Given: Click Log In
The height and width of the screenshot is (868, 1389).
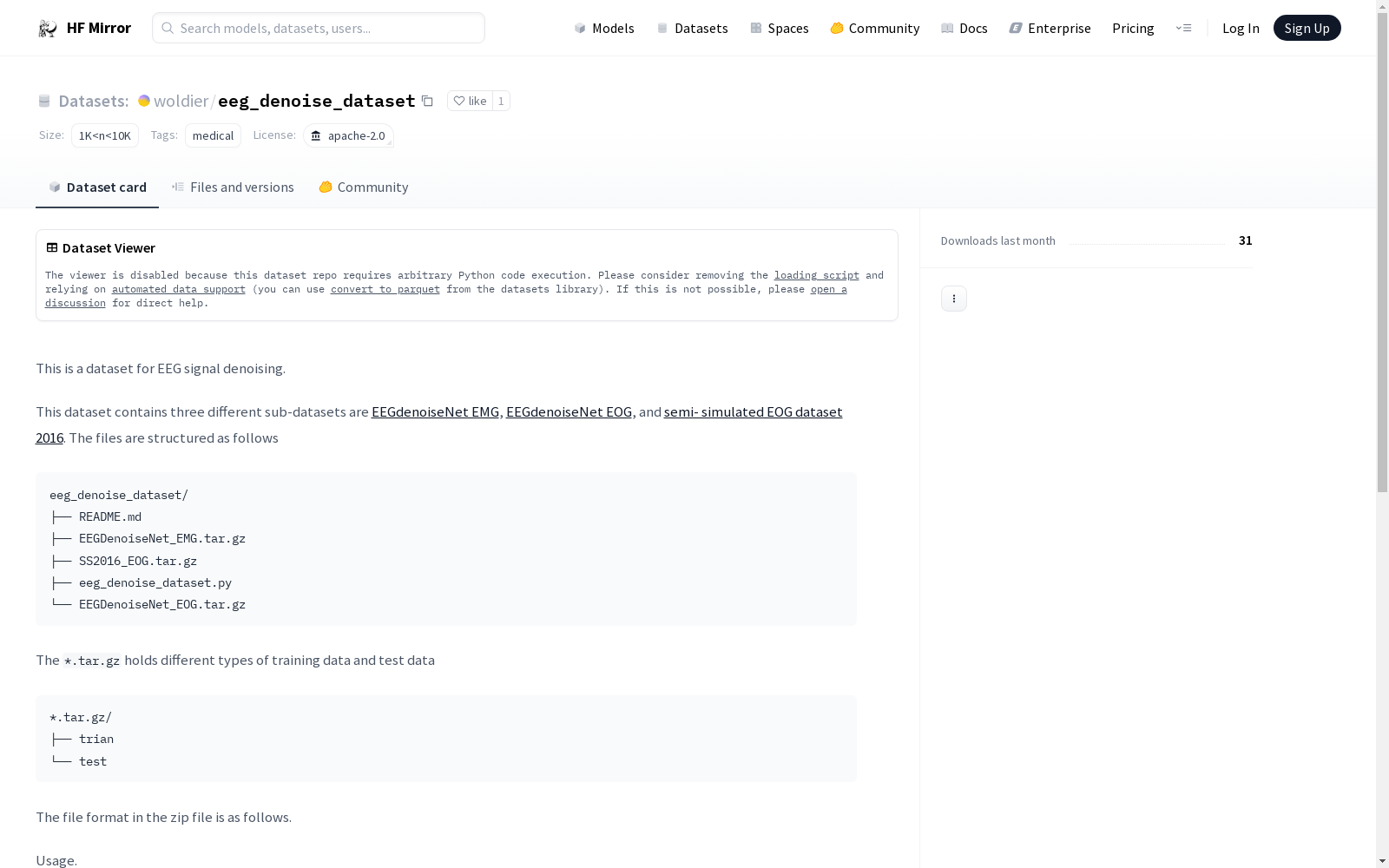Looking at the screenshot, I should (1241, 28).
